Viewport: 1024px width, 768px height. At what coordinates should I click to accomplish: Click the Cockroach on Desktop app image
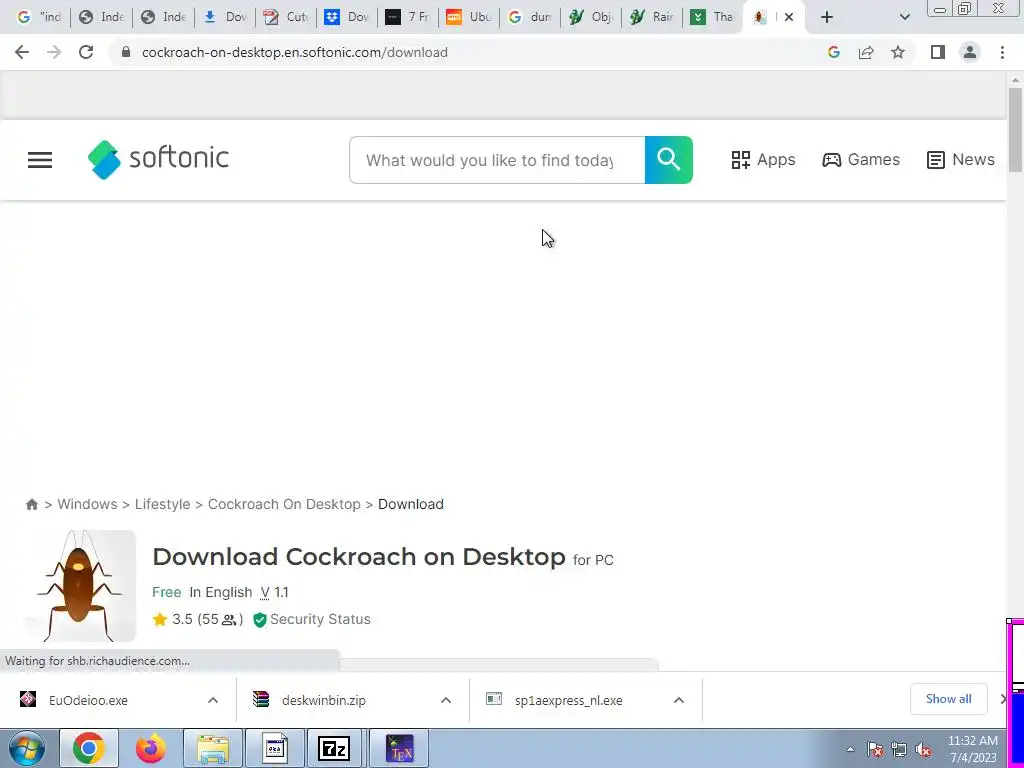80,586
